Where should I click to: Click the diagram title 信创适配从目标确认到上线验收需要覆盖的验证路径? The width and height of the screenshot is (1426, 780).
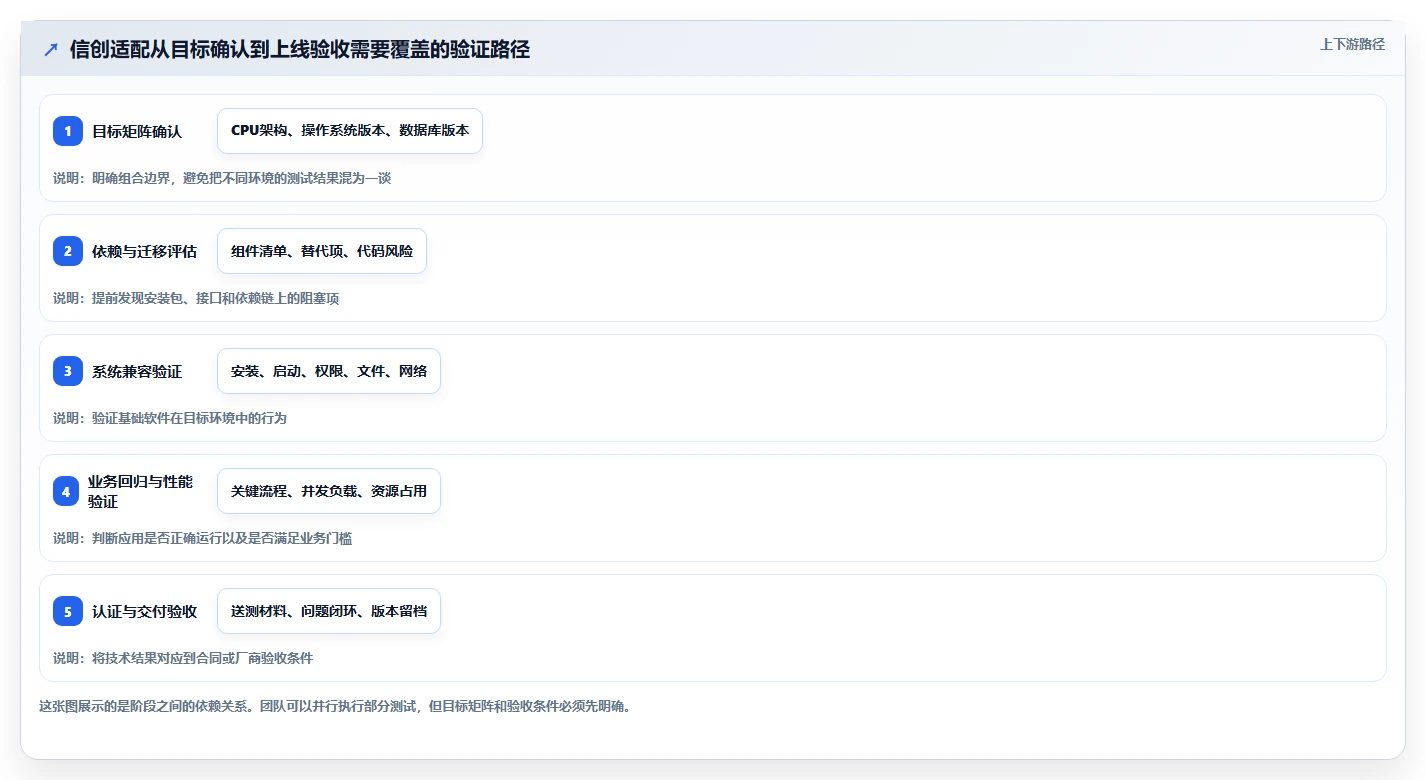[x=300, y=50]
